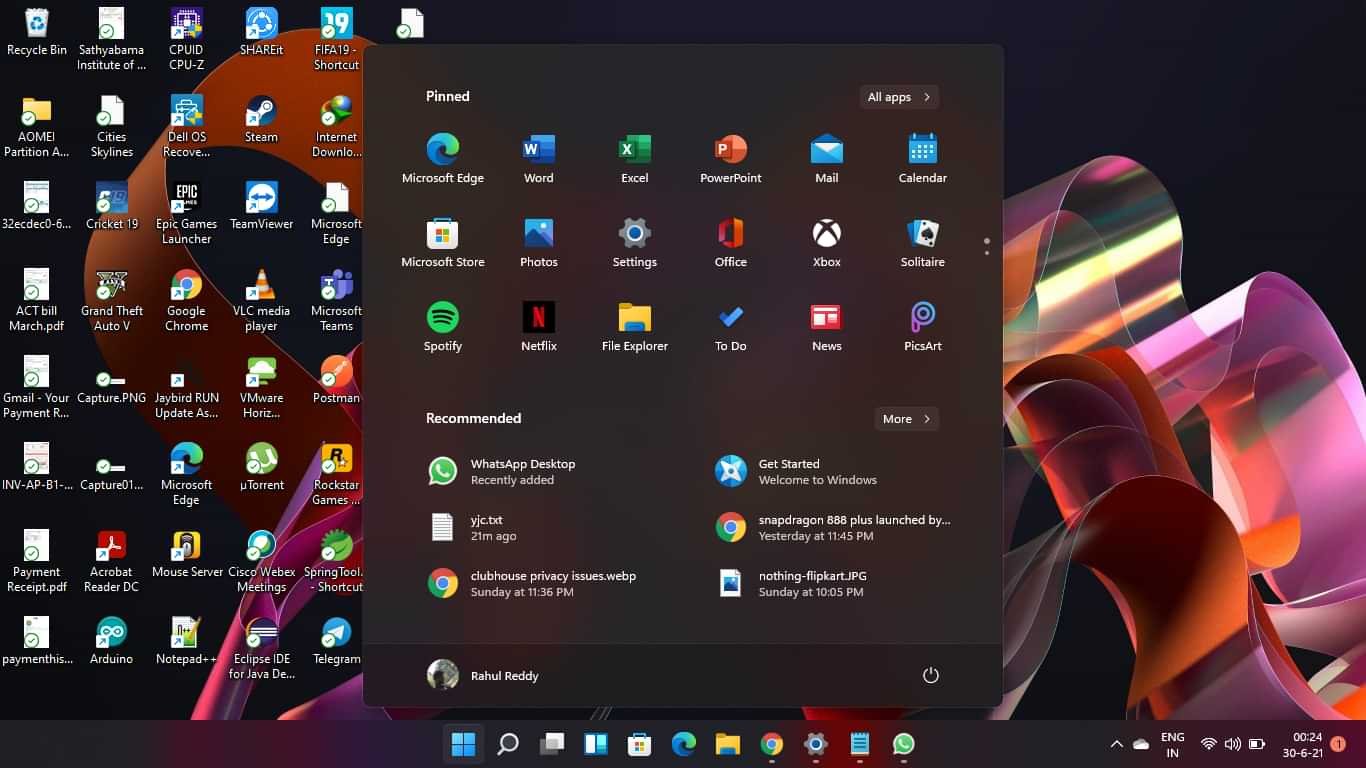Expand More recommended items
The image size is (1366, 768).
[x=907, y=419]
